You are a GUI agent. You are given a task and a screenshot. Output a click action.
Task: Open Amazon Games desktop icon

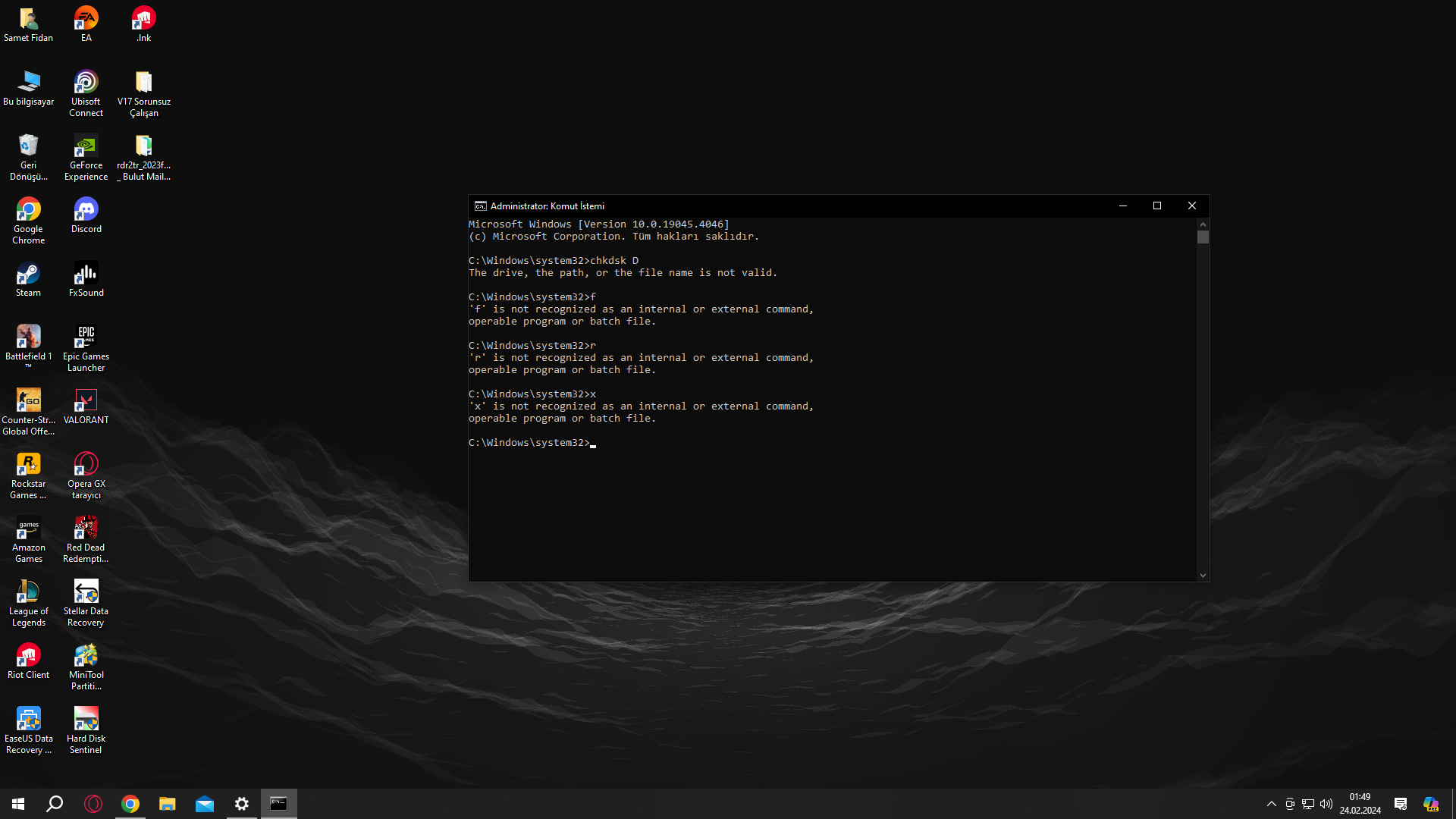[28, 540]
